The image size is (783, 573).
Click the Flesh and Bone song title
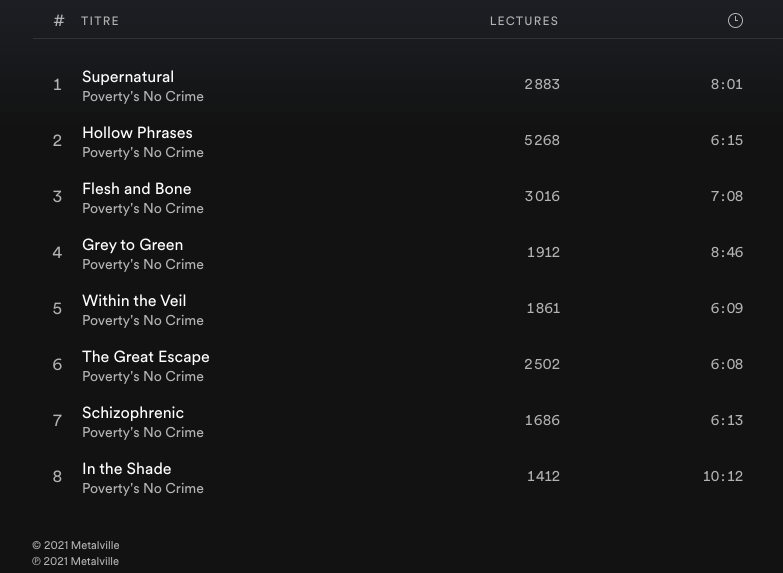[x=136, y=189]
